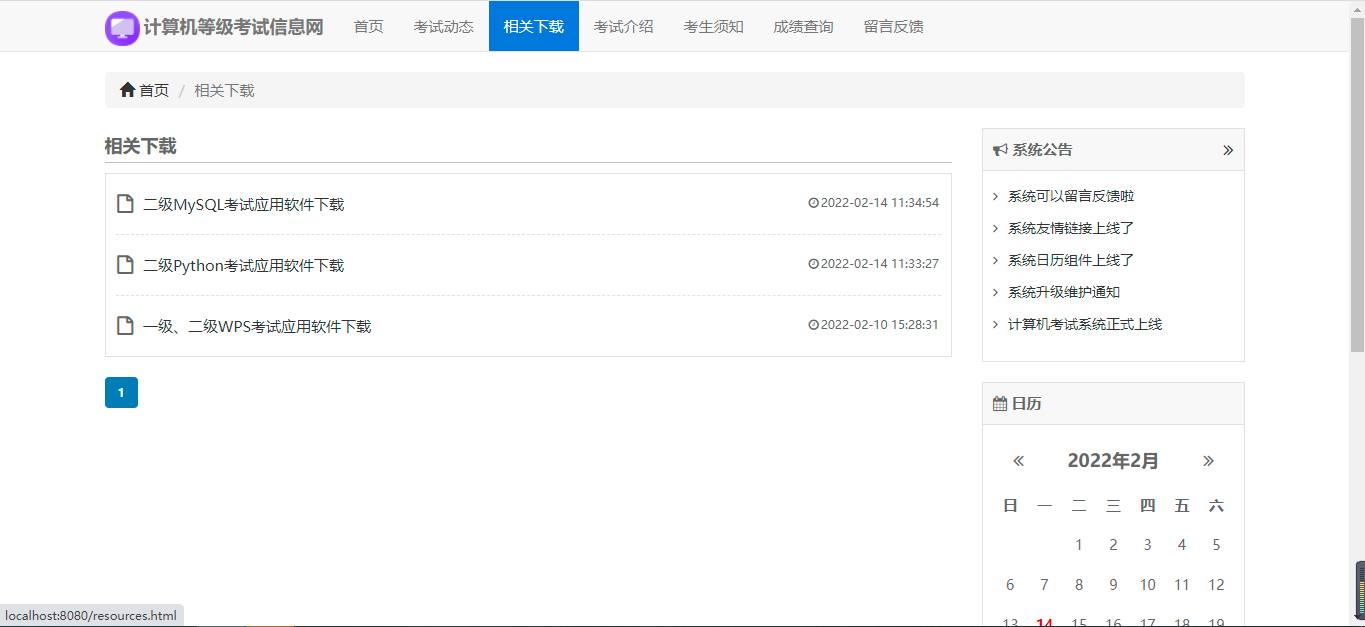The height and width of the screenshot is (627, 1365).
Task: Click clock icon next to 11:33:27 timestamp
Action: [x=813, y=264]
